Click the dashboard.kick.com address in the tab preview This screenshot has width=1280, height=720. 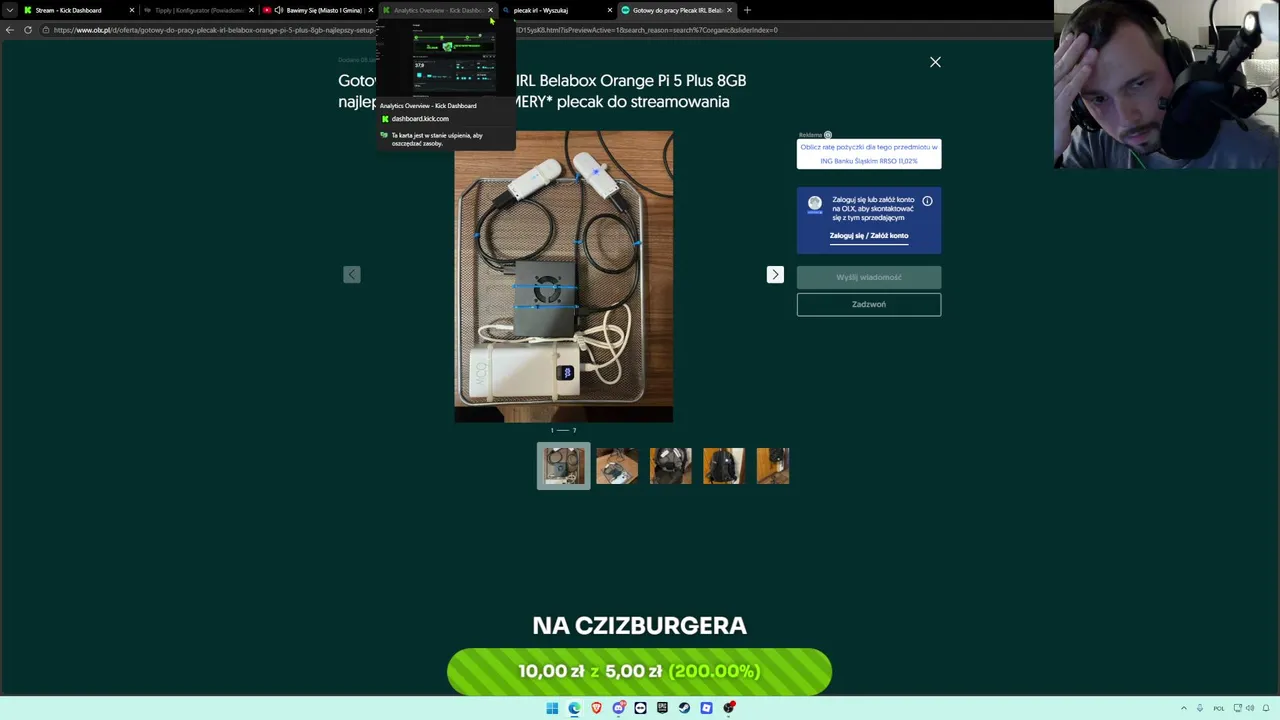pos(420,119)
